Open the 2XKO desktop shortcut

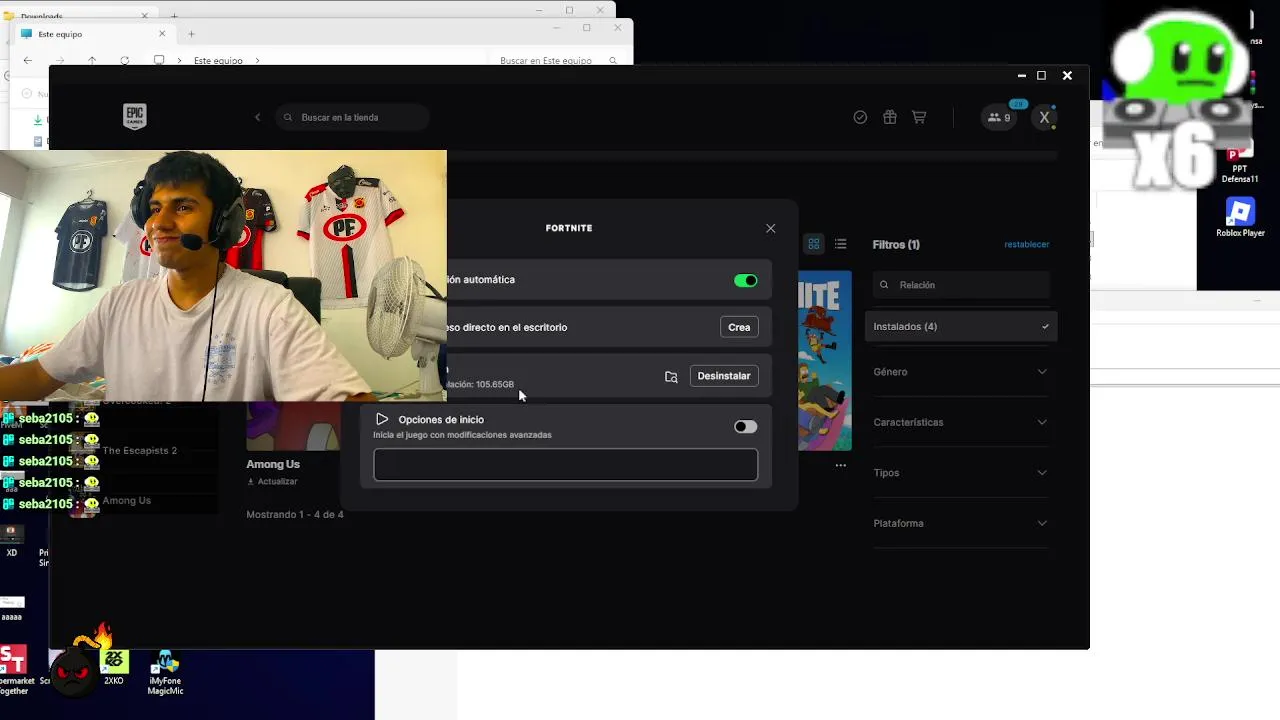[114, 667]
